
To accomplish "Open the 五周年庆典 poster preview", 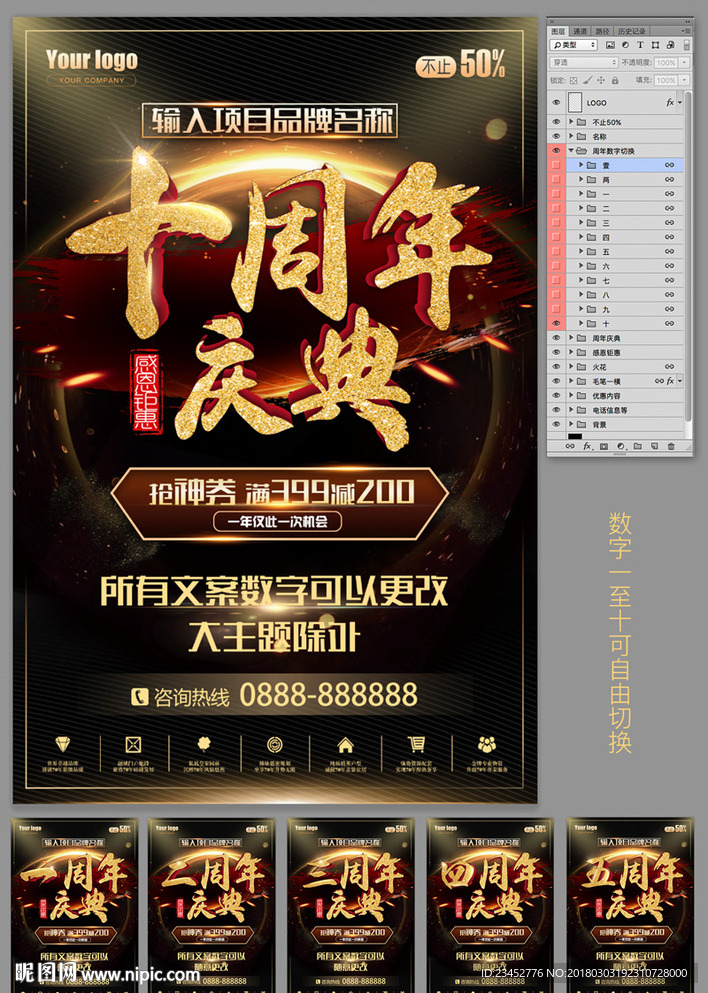I will click(x=630, y=904).
